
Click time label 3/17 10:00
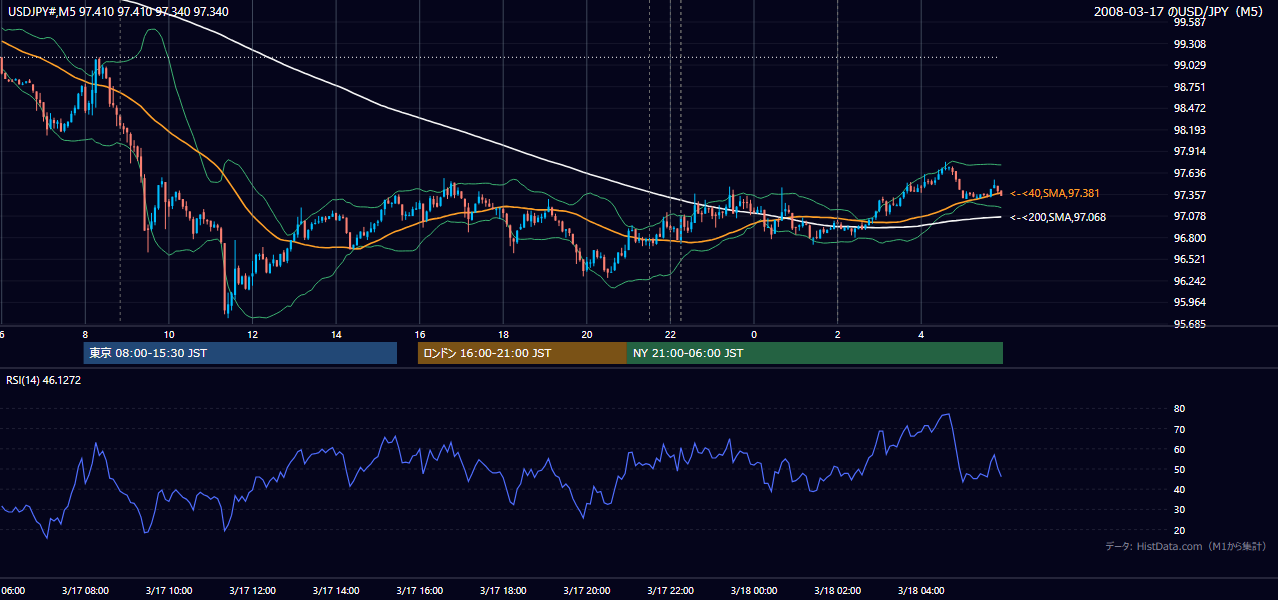169,591
